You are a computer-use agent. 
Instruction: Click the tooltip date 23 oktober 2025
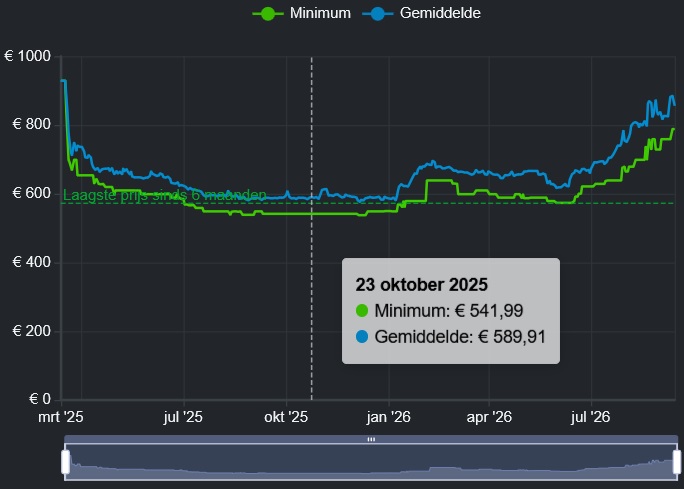click(x=421, y=284)
